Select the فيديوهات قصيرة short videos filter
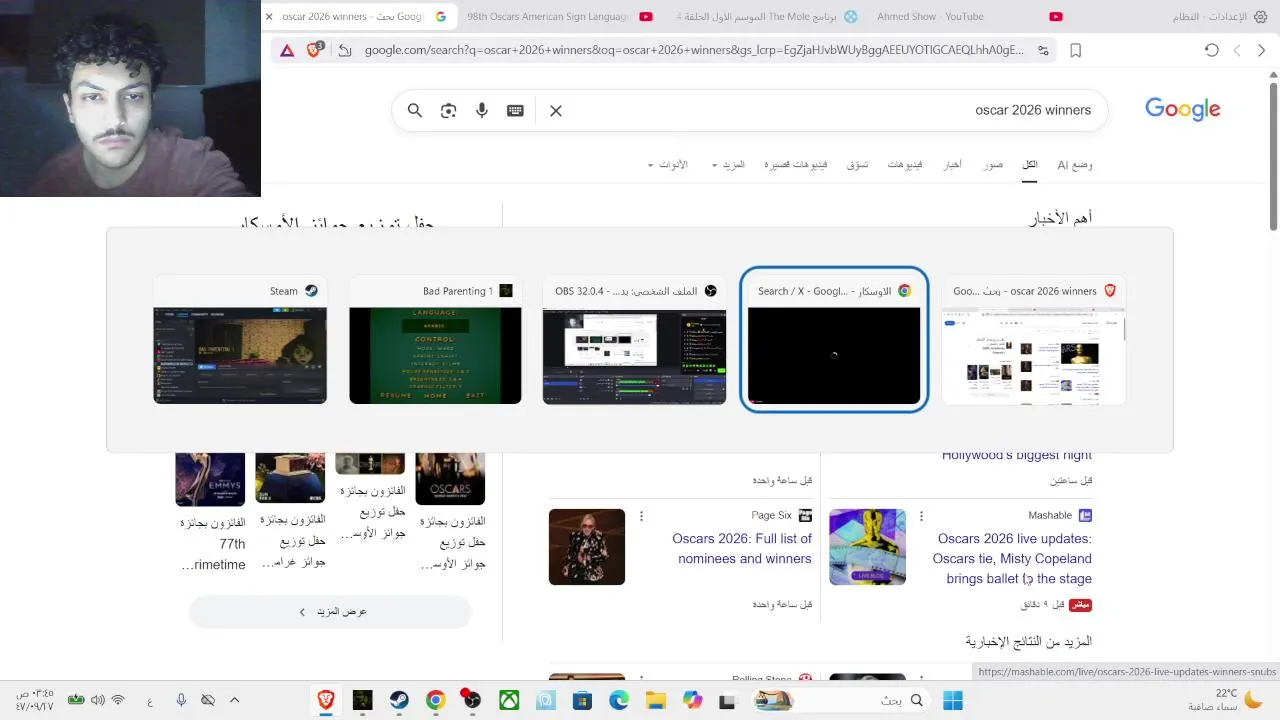This screenshot has height=720, width=1280. coord(796,165)
